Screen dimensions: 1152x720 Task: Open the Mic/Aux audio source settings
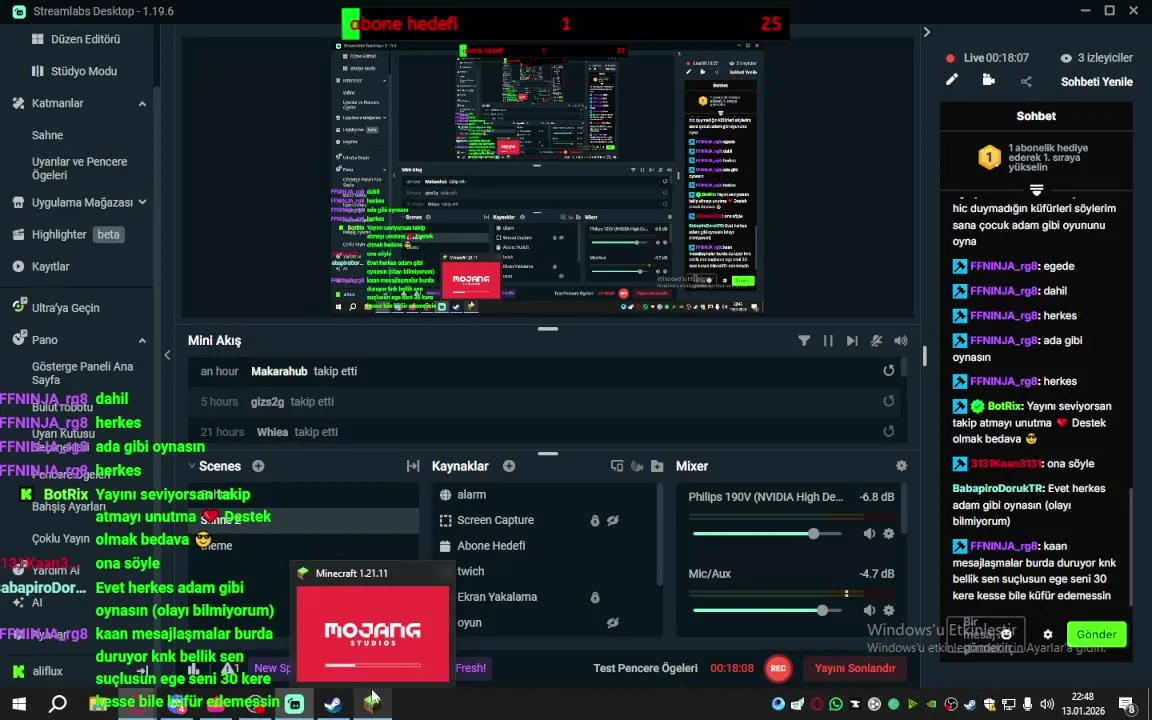point(889,610)
